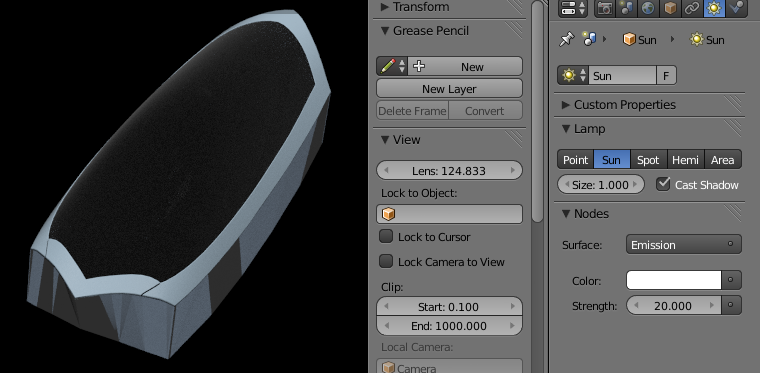Open grease pencil data browse dropdown
Image resolution: width=760 pixels, height=373 pixels.
click(x=392, y=66)
